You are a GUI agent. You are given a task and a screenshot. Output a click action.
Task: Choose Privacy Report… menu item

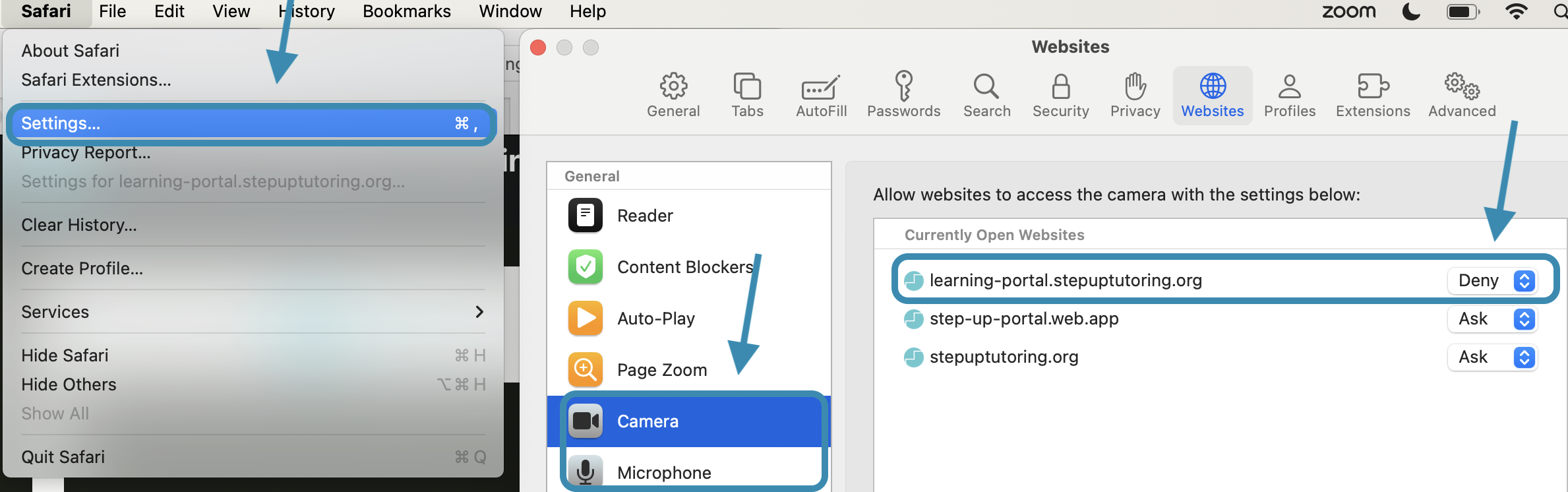[x=253, y=152]
